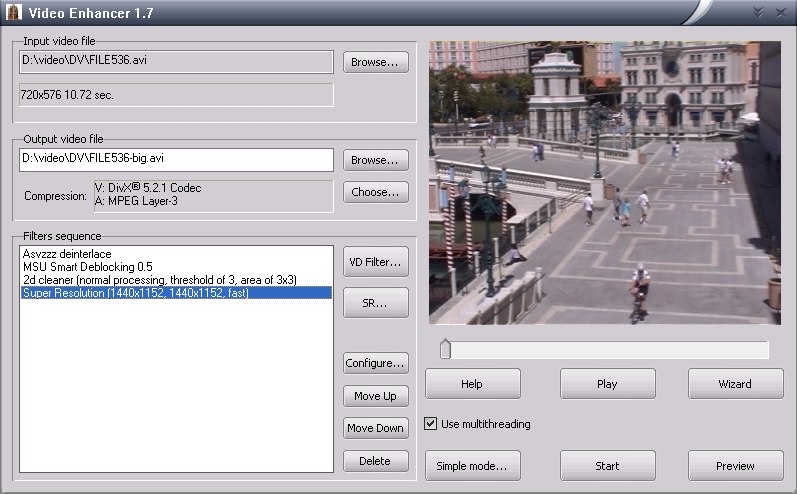
Task: Toggle the Use multithreading checkbox
Action: coord(431,423)
